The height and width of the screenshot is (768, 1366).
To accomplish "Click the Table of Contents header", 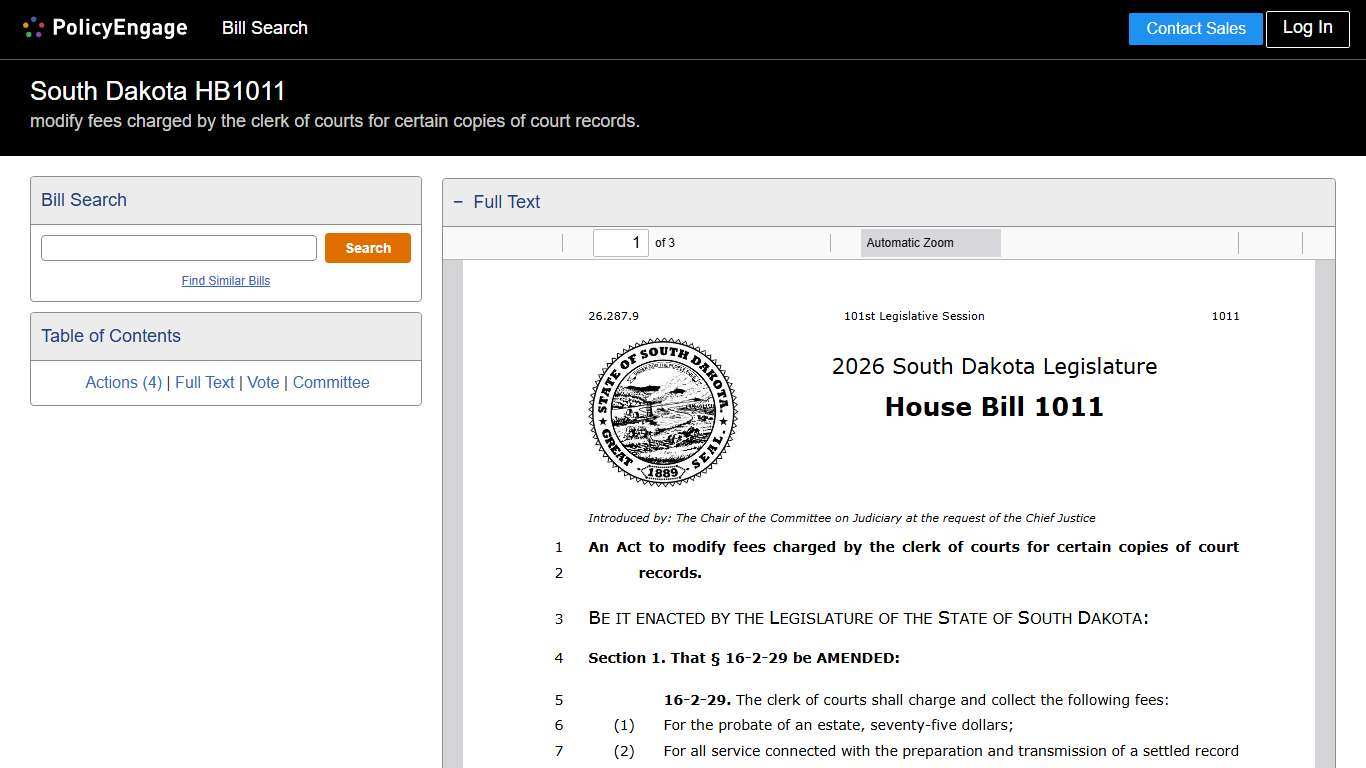I will (110, 336).
